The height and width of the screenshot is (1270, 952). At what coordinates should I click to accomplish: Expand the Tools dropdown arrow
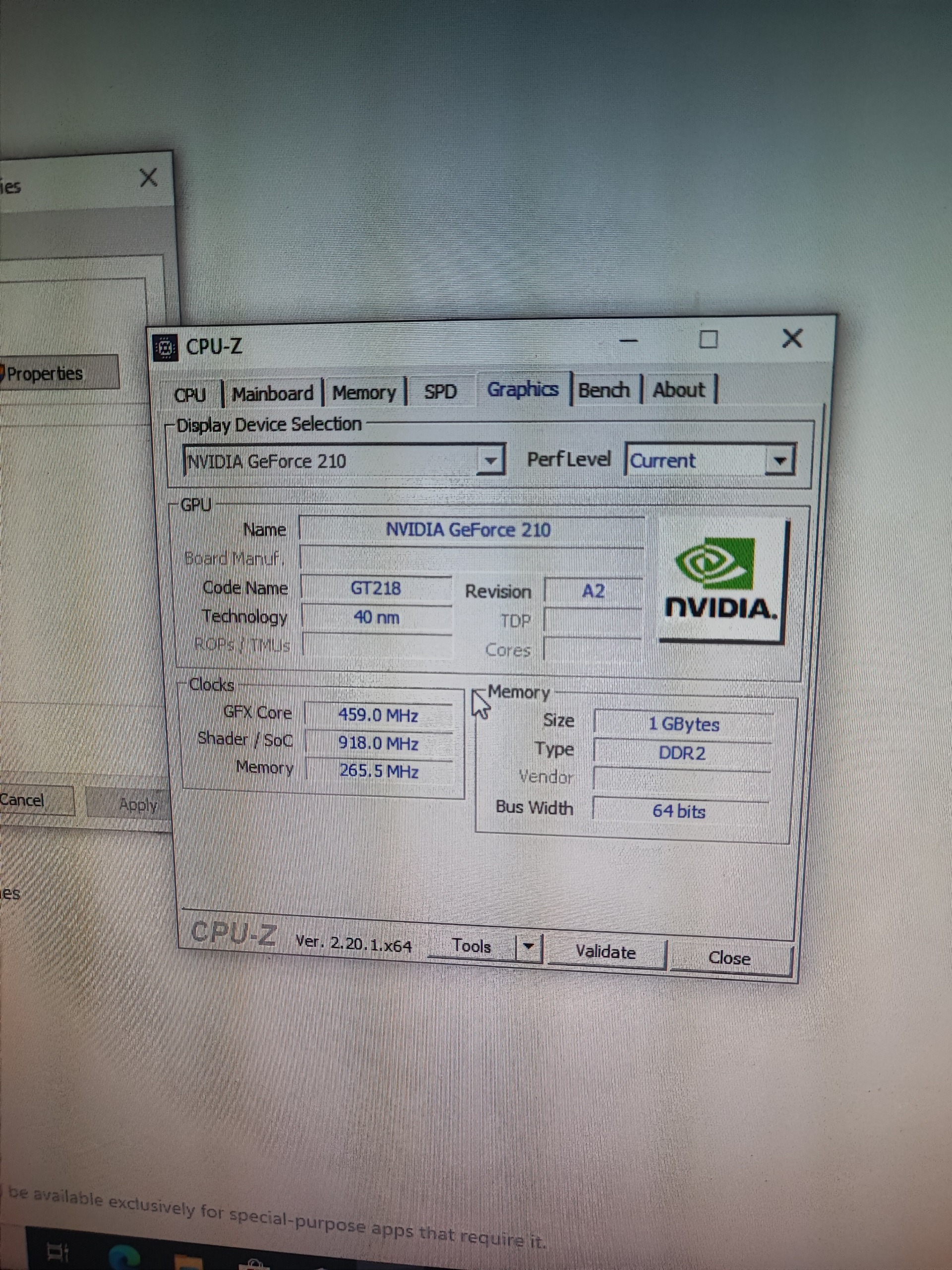click(x=529, y=947)
